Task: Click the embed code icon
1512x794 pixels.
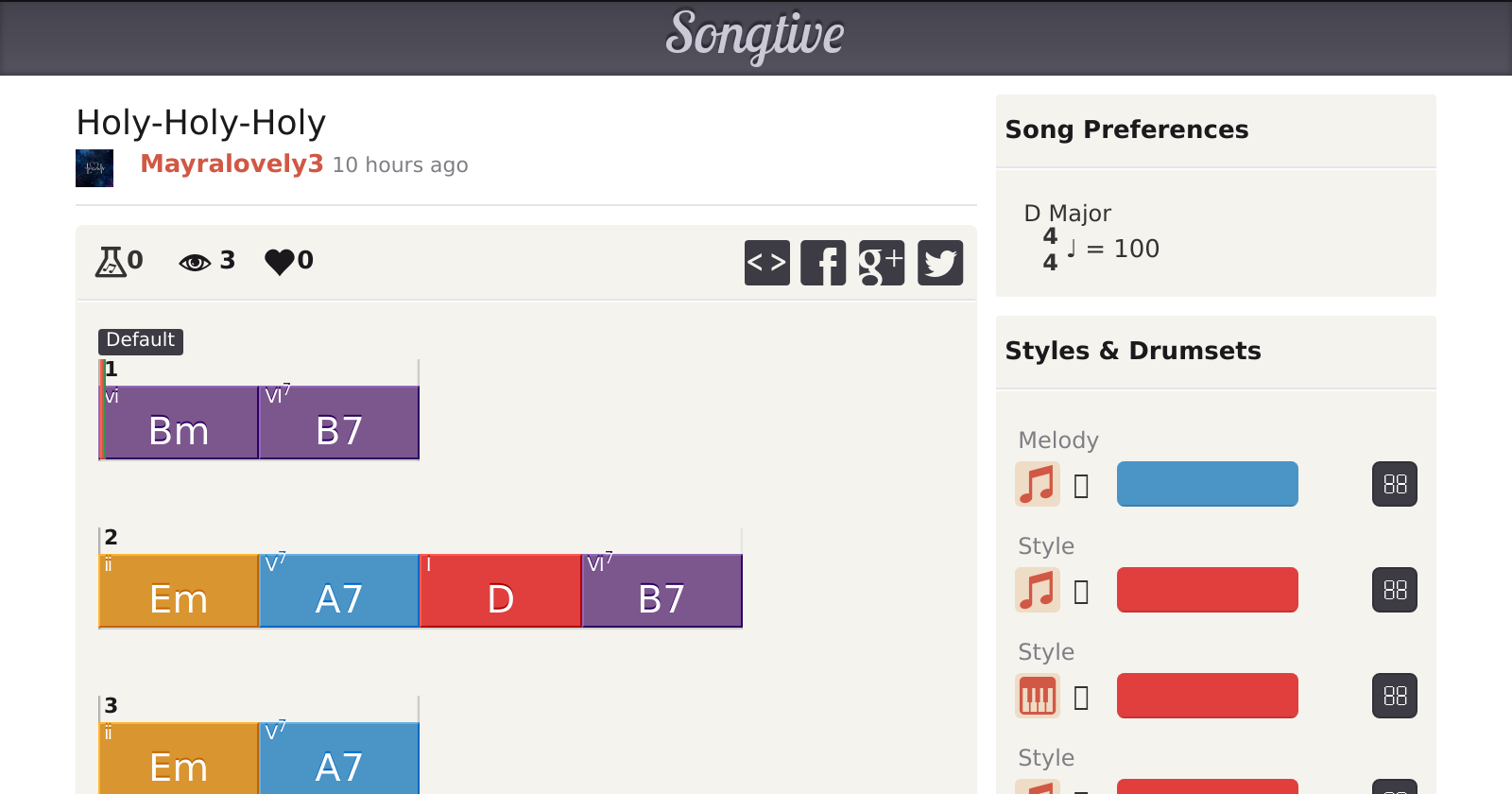Action: click(x=766, y=263)
